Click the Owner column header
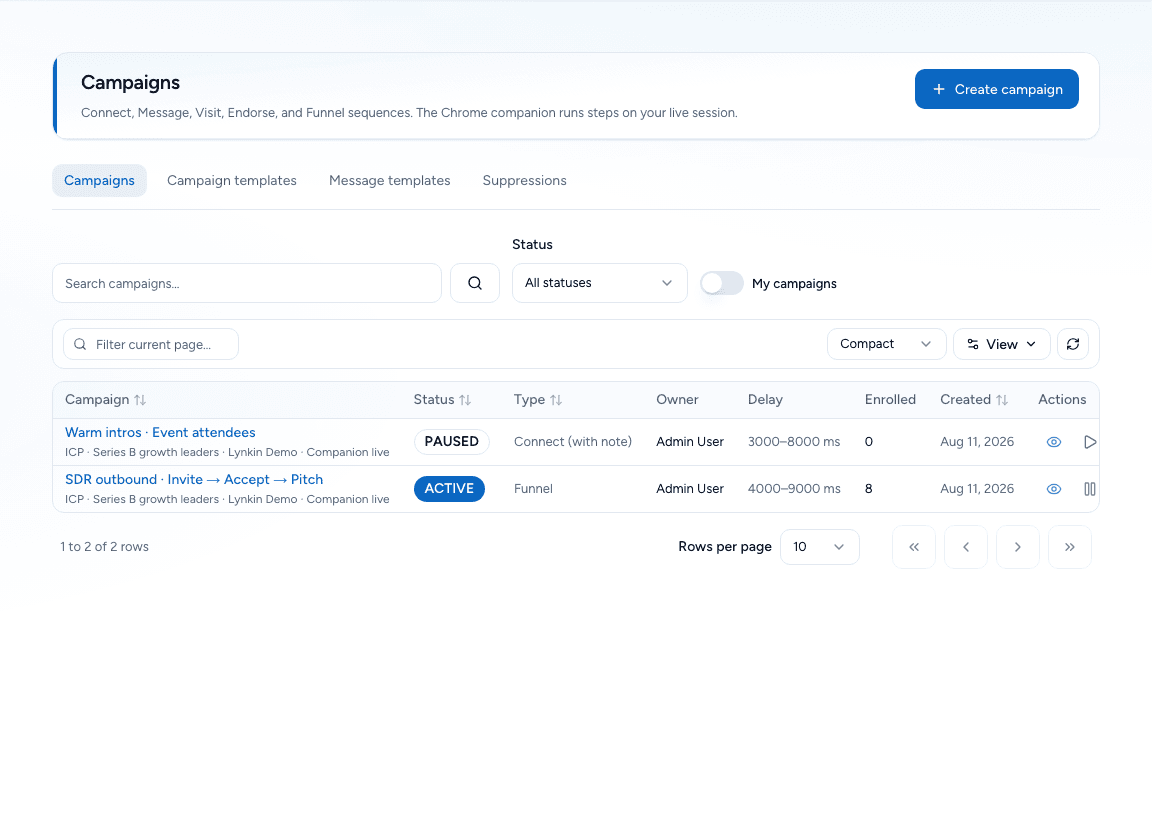Screen dimensions: 1152x828 tap(677, 400)
